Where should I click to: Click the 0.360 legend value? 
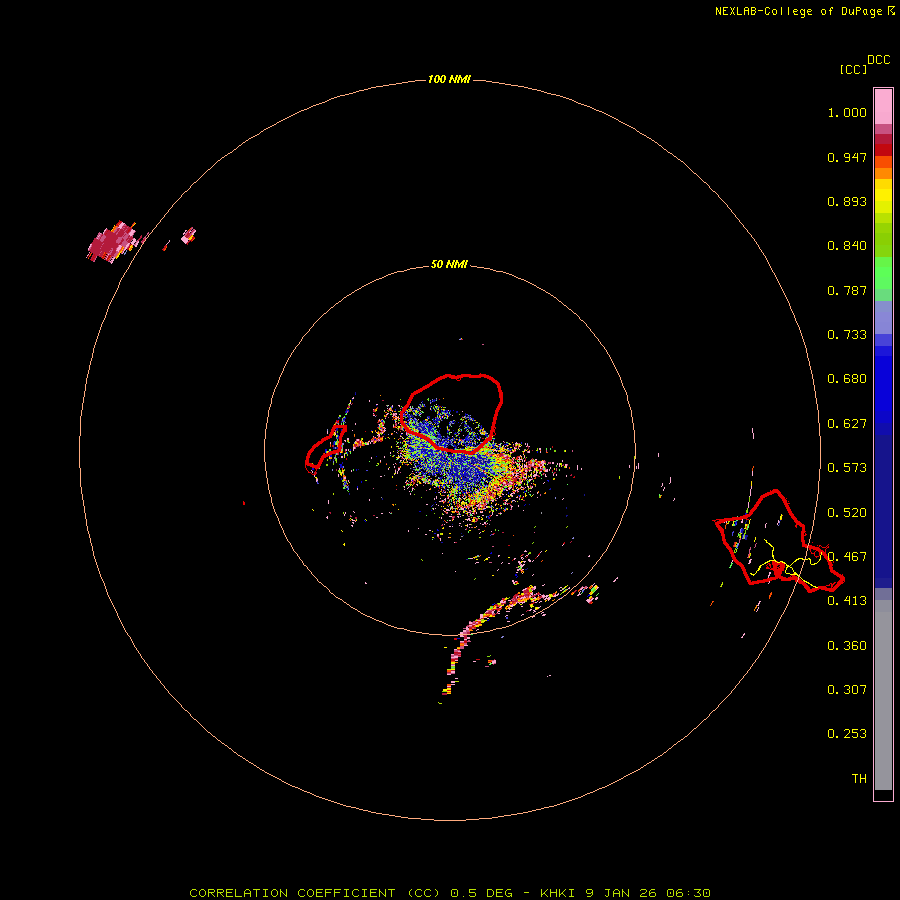pyautogui.click(x=847, y=646)
